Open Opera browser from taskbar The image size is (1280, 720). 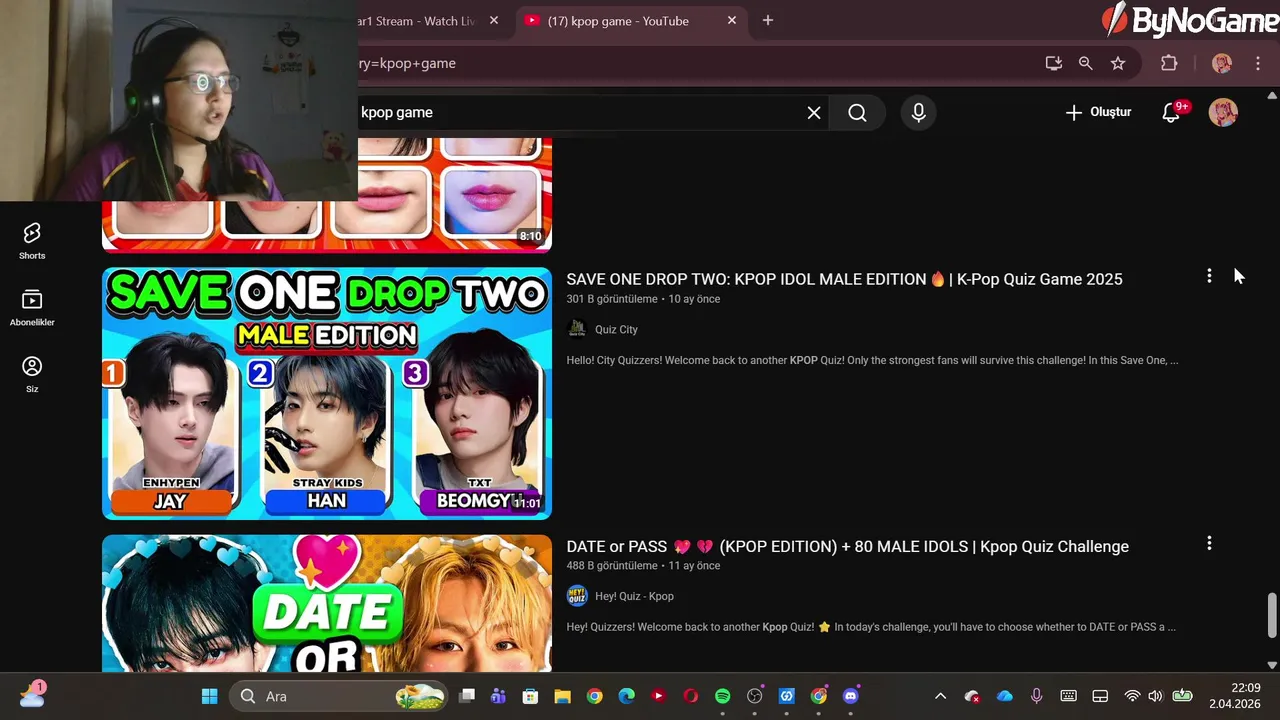click(690, 696)
